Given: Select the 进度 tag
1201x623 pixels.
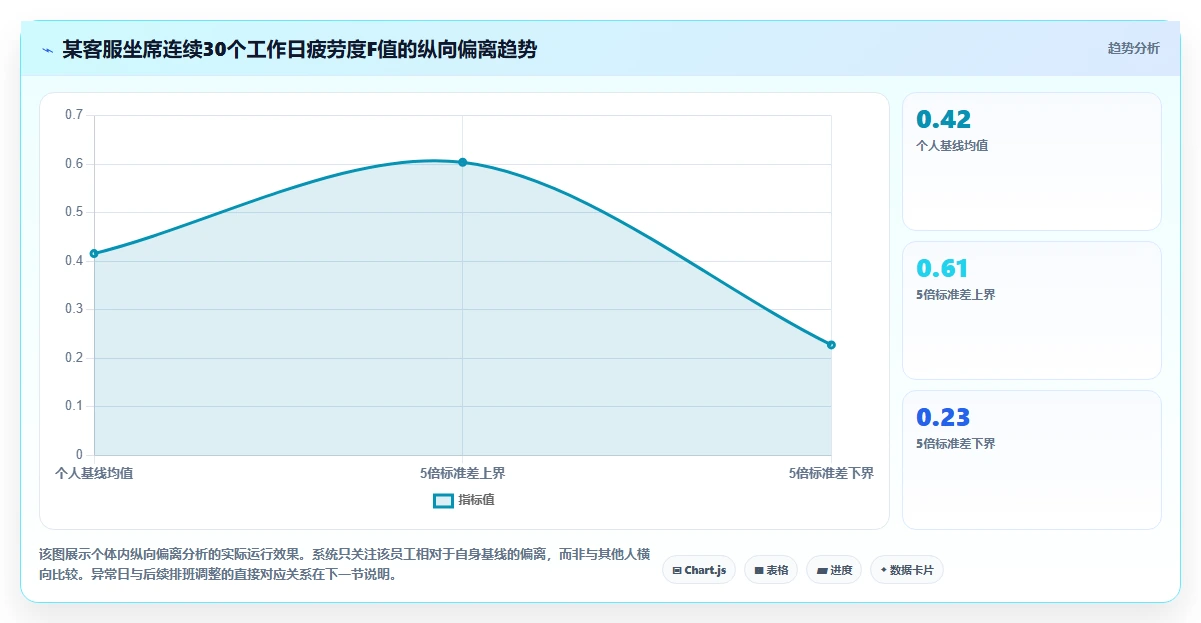Looking at the screenshot, I should click(x=834, y=570).
